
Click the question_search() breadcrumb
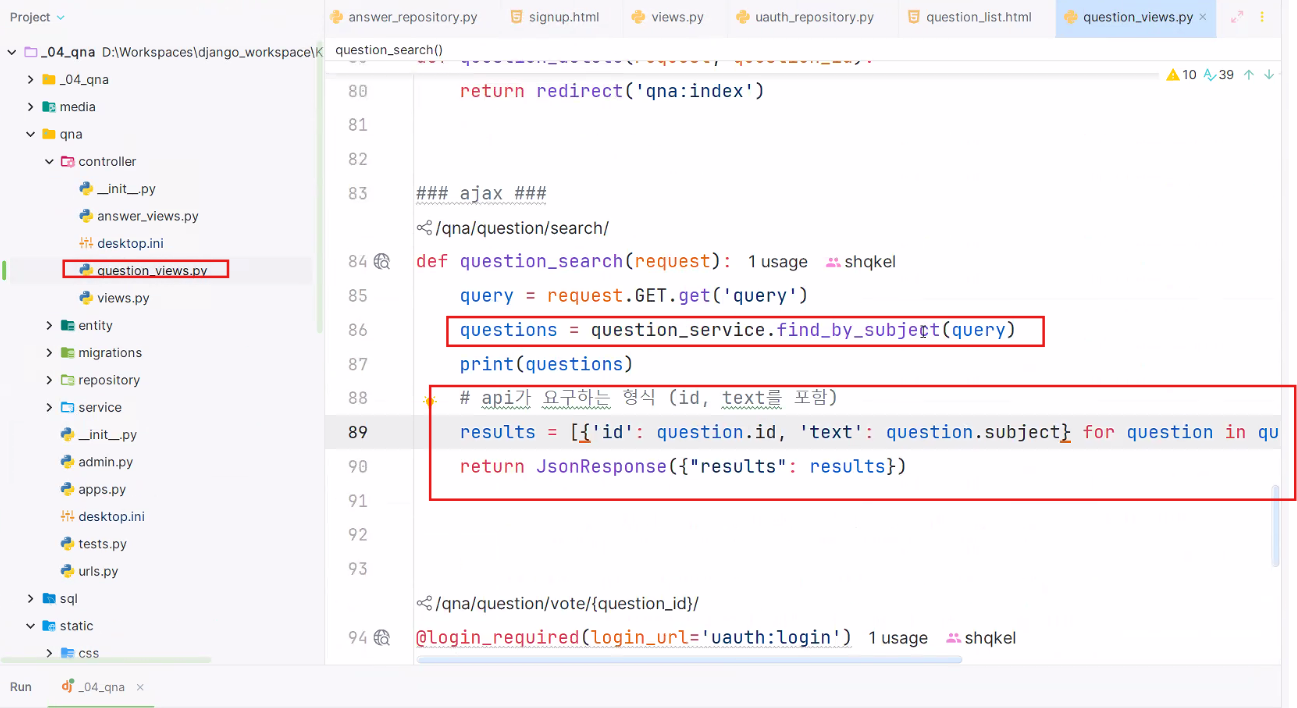pyautogui.click(x=389, y=50)
